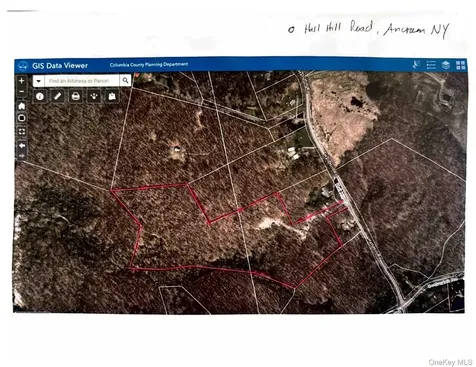The height and width of the screenshot is (367, 476).
Task: Open the basemap gallery grid widget
Action: (x=461, y=65)
